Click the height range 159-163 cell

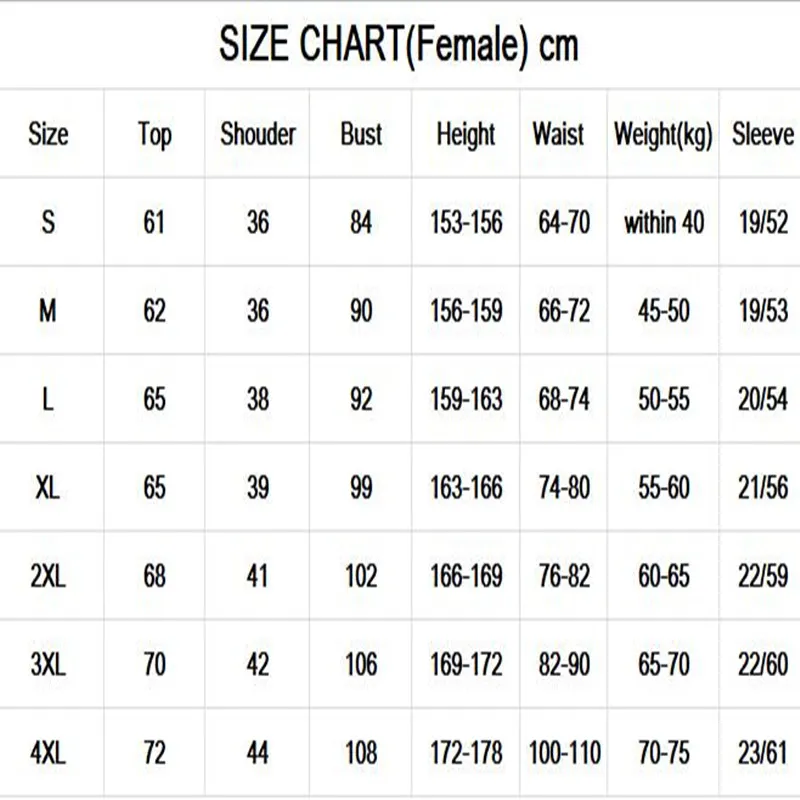466,400
